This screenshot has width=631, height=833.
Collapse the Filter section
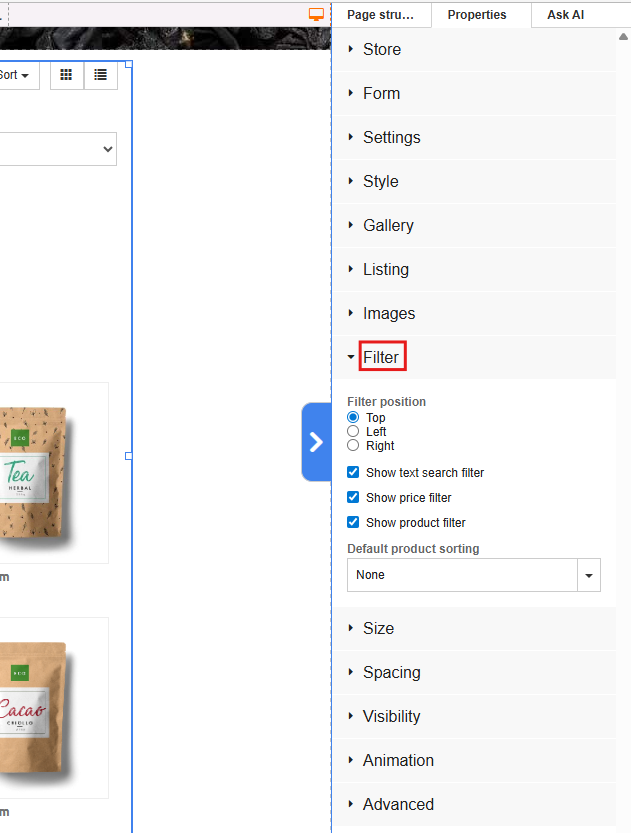tap(381, 357)
